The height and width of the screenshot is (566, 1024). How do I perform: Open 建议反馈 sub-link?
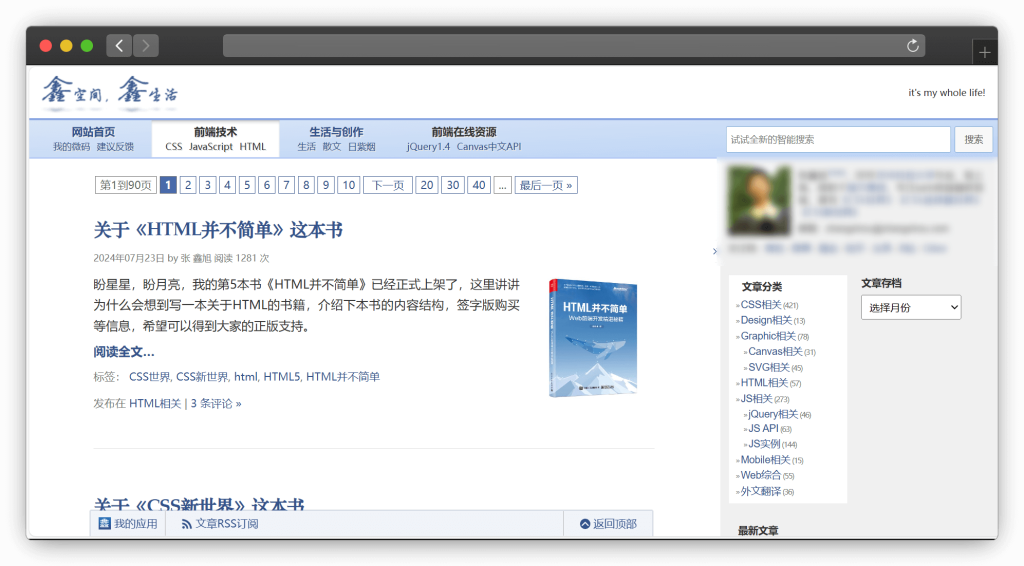(x=115, y=147)
